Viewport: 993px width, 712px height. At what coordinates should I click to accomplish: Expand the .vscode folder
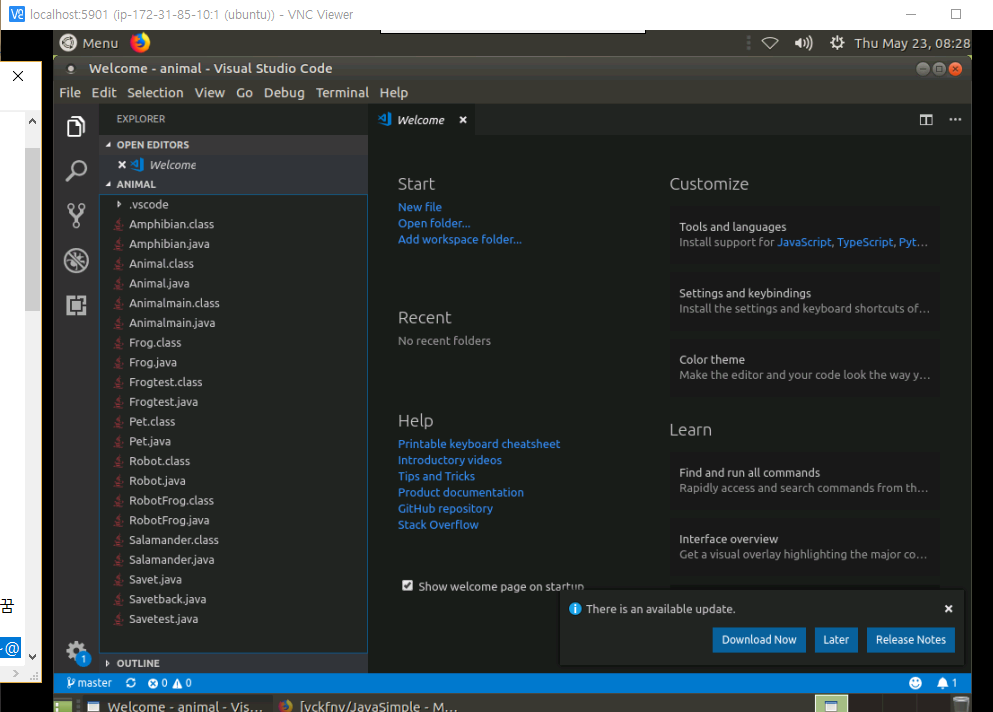click(119, 204)
